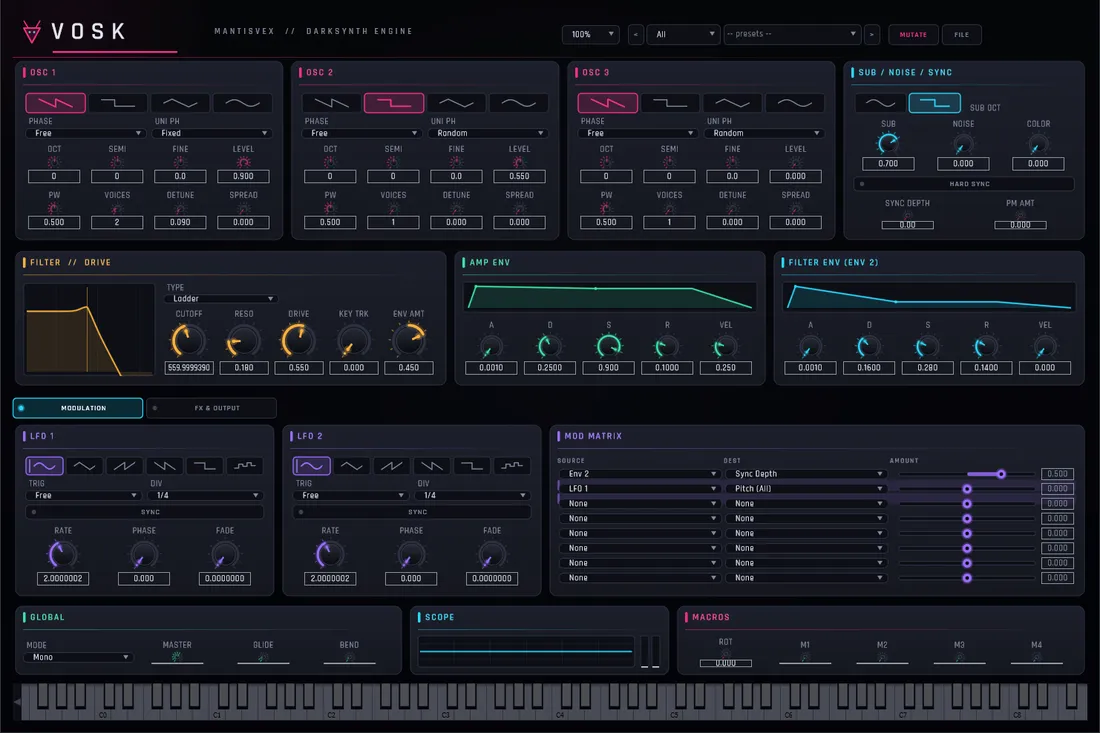This screenshot has width=1100, height=733.
Task: Toggle the HARD SYNC switch
Action: [963, 184]
